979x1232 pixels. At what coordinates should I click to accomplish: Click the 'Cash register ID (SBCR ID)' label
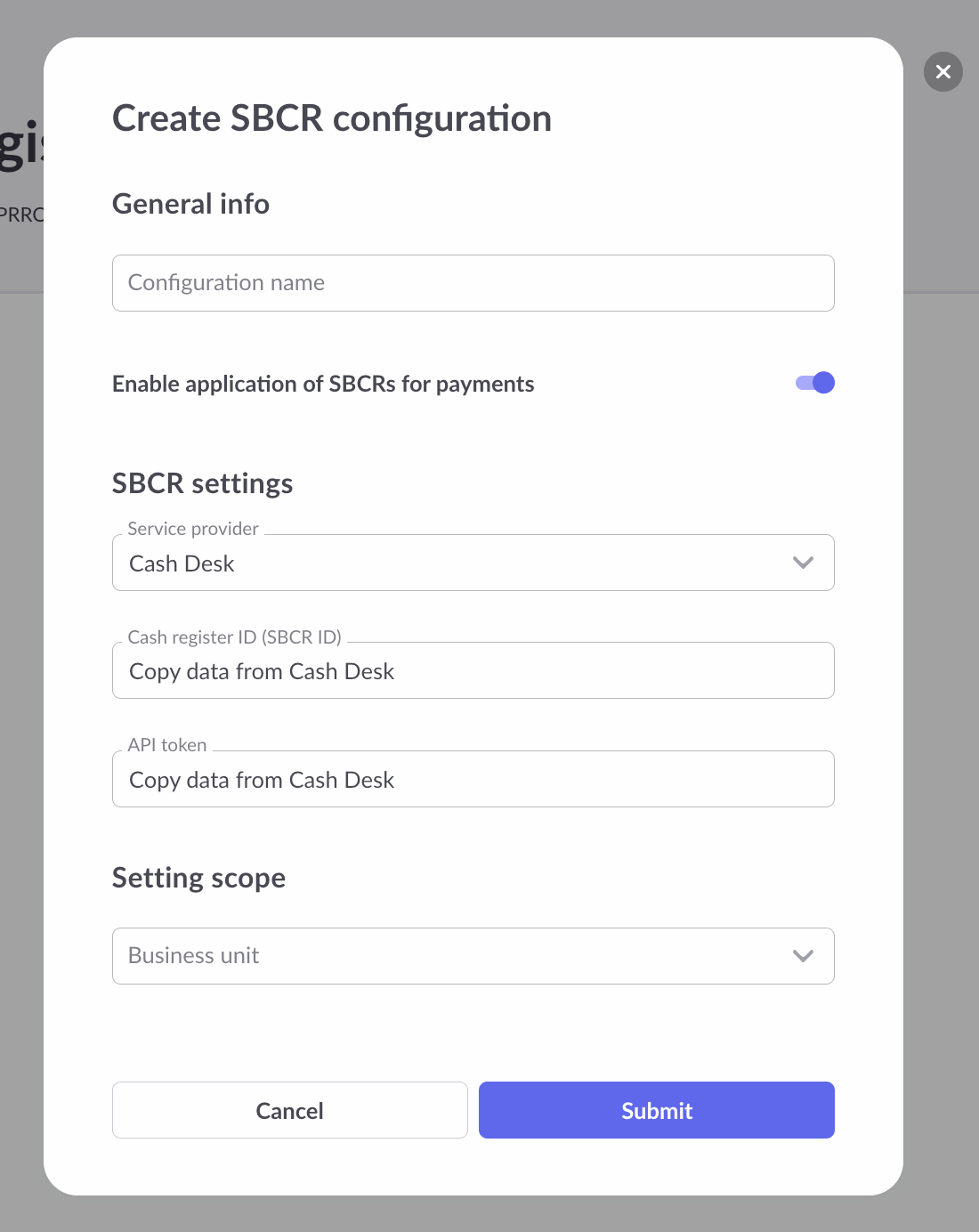234,637
